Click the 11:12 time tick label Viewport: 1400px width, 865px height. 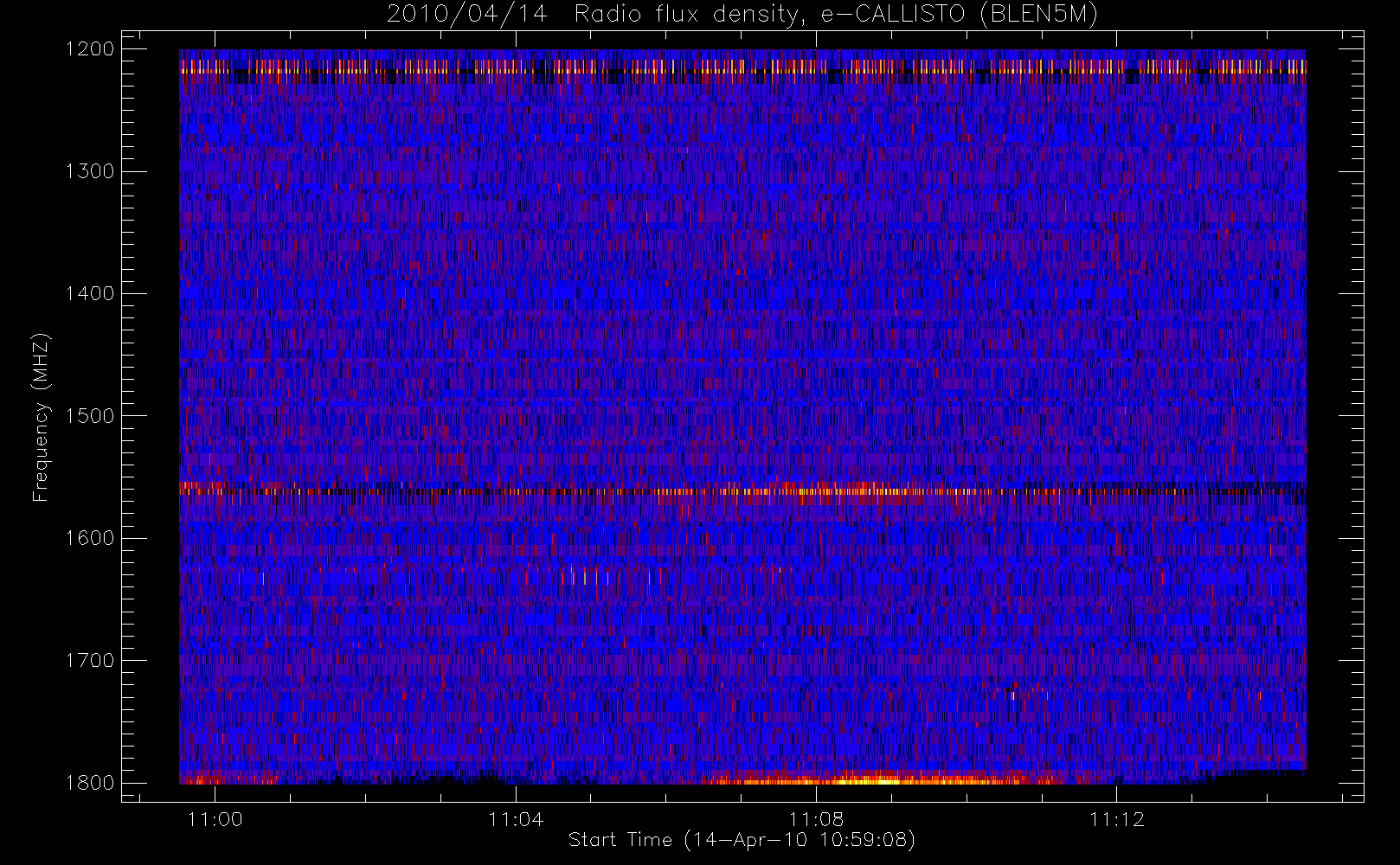[x=1116, y=819]
